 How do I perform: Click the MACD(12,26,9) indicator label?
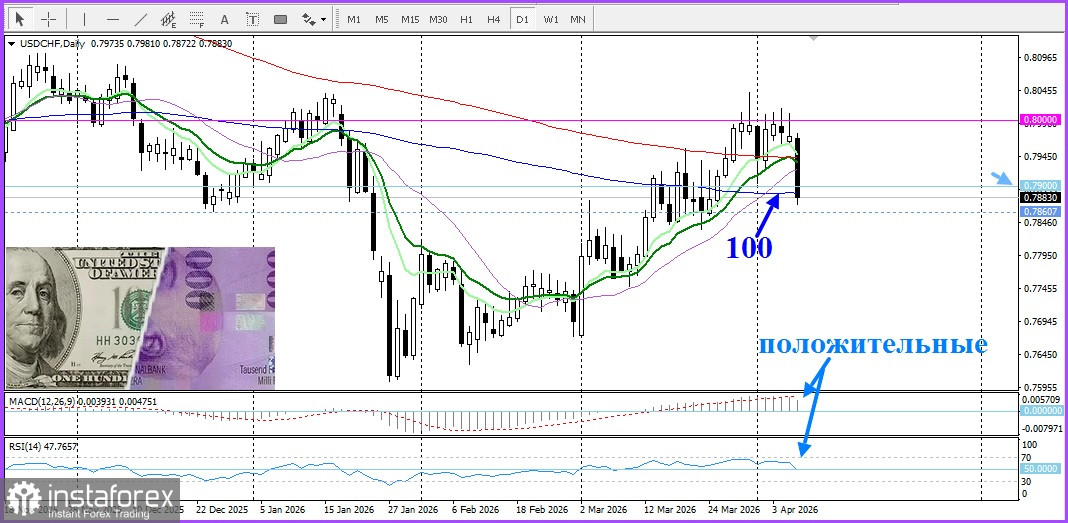[41, 402]
